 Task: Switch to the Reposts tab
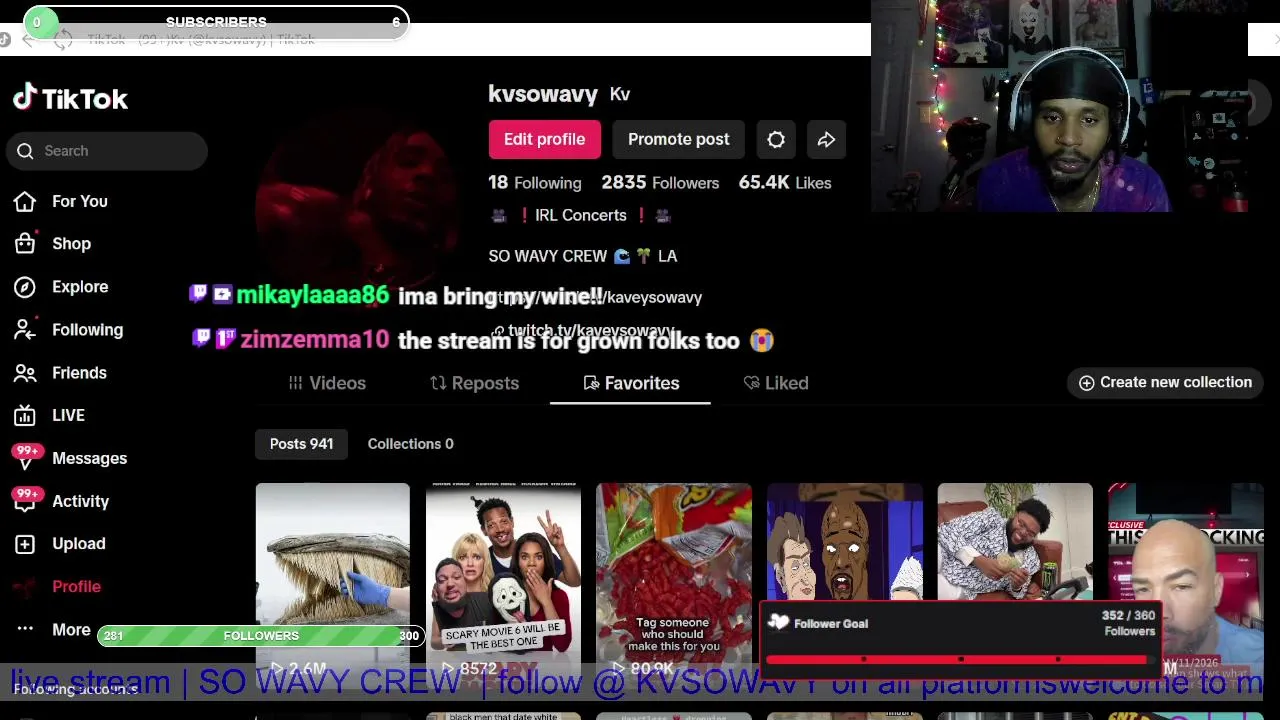click(x=474, y=383)
